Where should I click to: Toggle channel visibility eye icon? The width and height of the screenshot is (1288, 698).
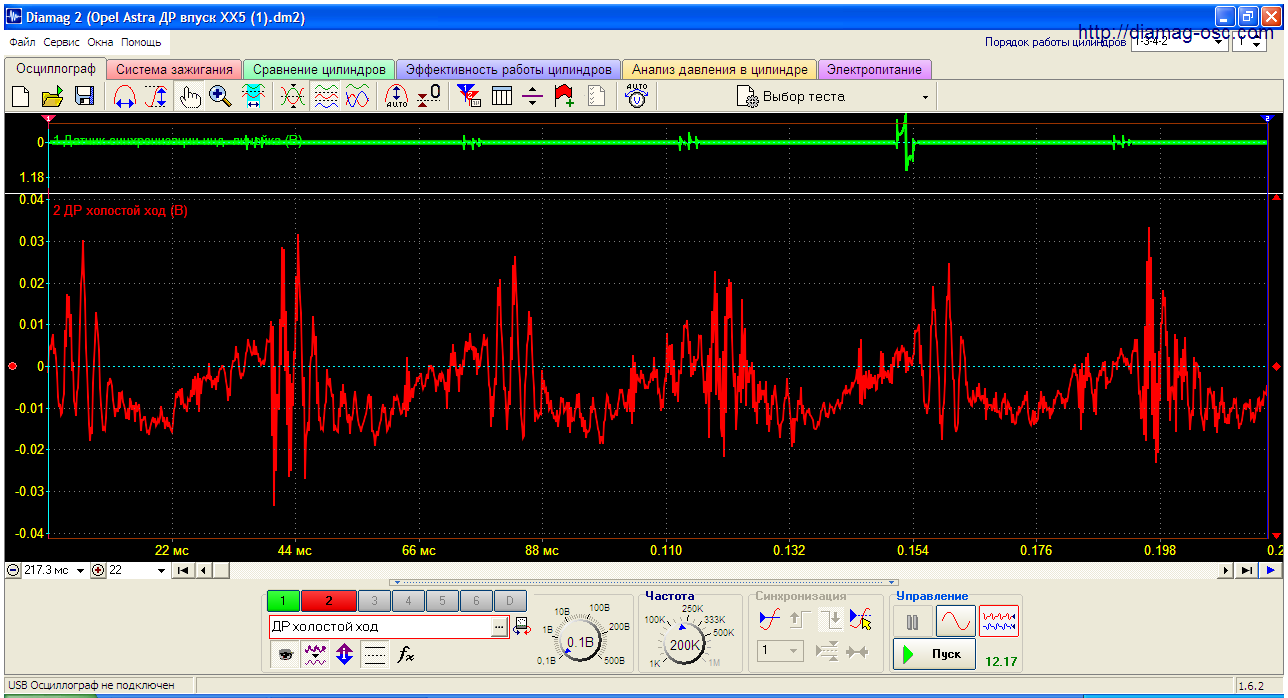coord(286,655)
